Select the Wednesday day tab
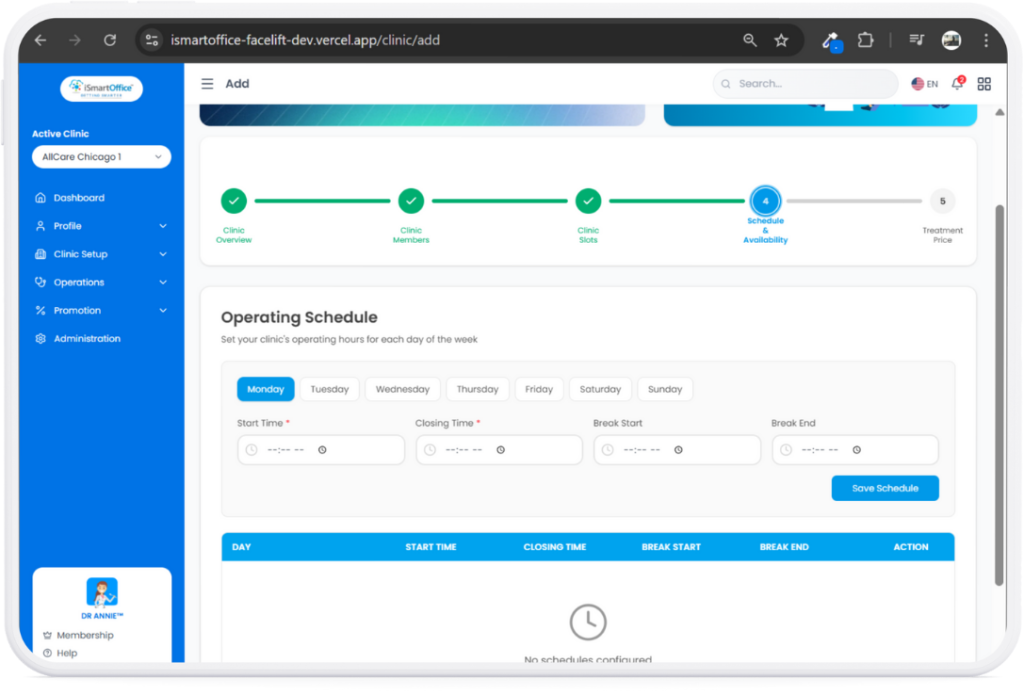1024x695 pixels. [402, 389]
